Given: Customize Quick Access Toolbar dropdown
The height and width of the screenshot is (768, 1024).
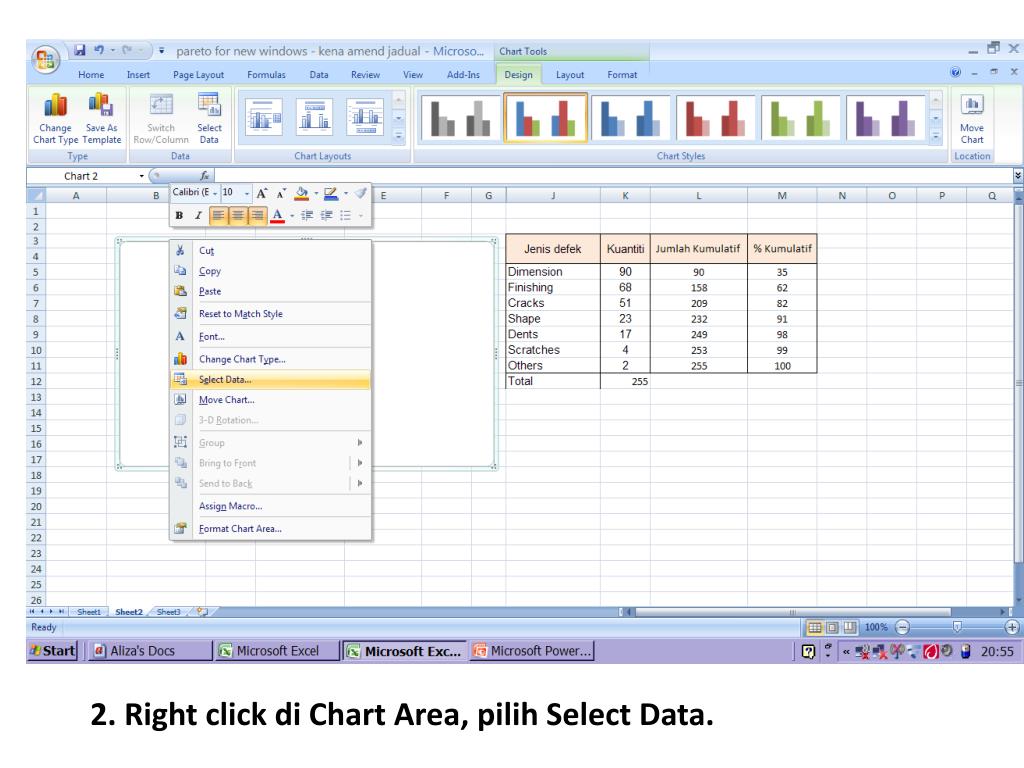Looking at the screenshot, I should pyautogui.click(x=161, y=50).
